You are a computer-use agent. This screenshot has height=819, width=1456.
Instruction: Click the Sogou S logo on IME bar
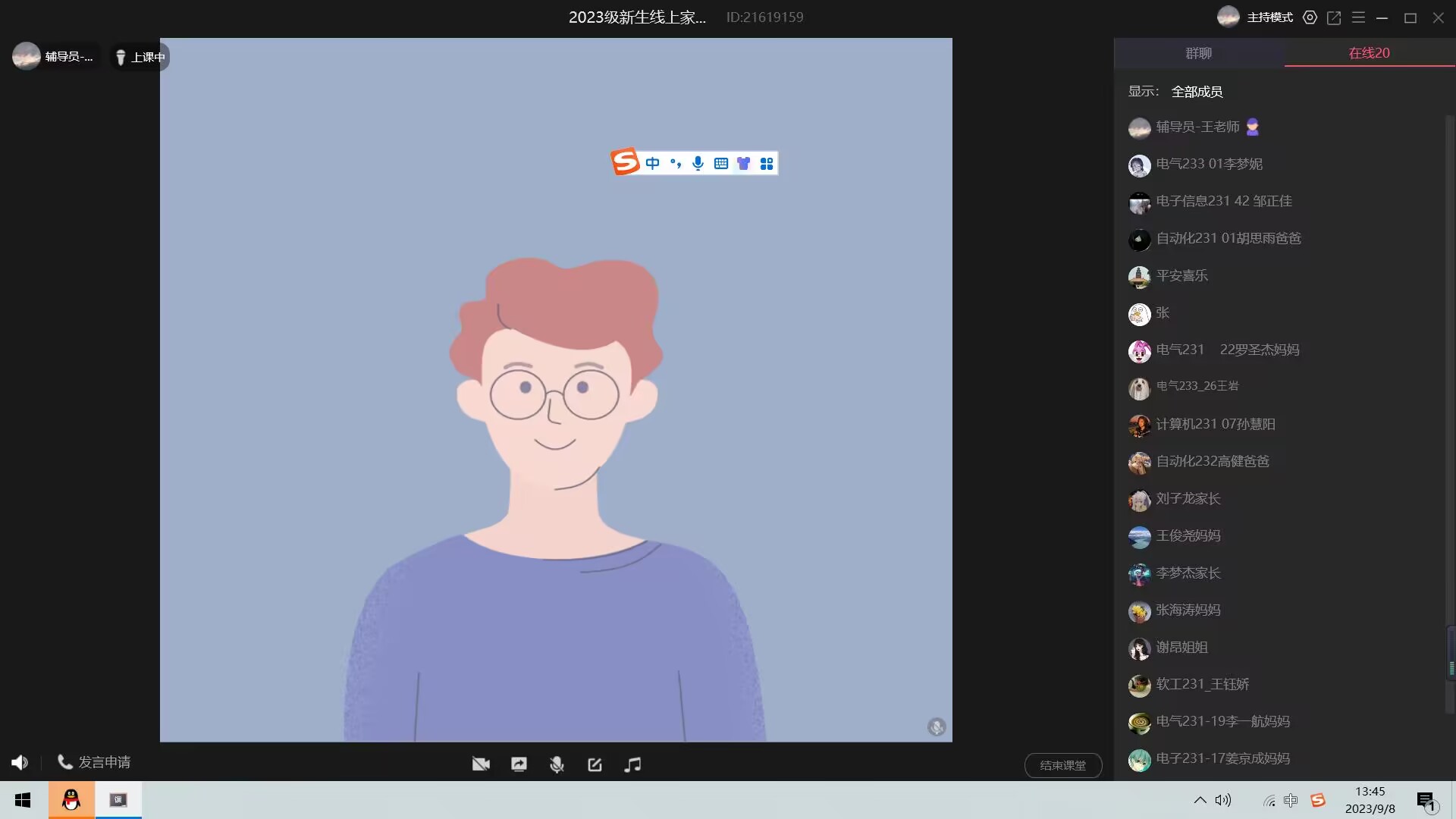tap(625, 162)
